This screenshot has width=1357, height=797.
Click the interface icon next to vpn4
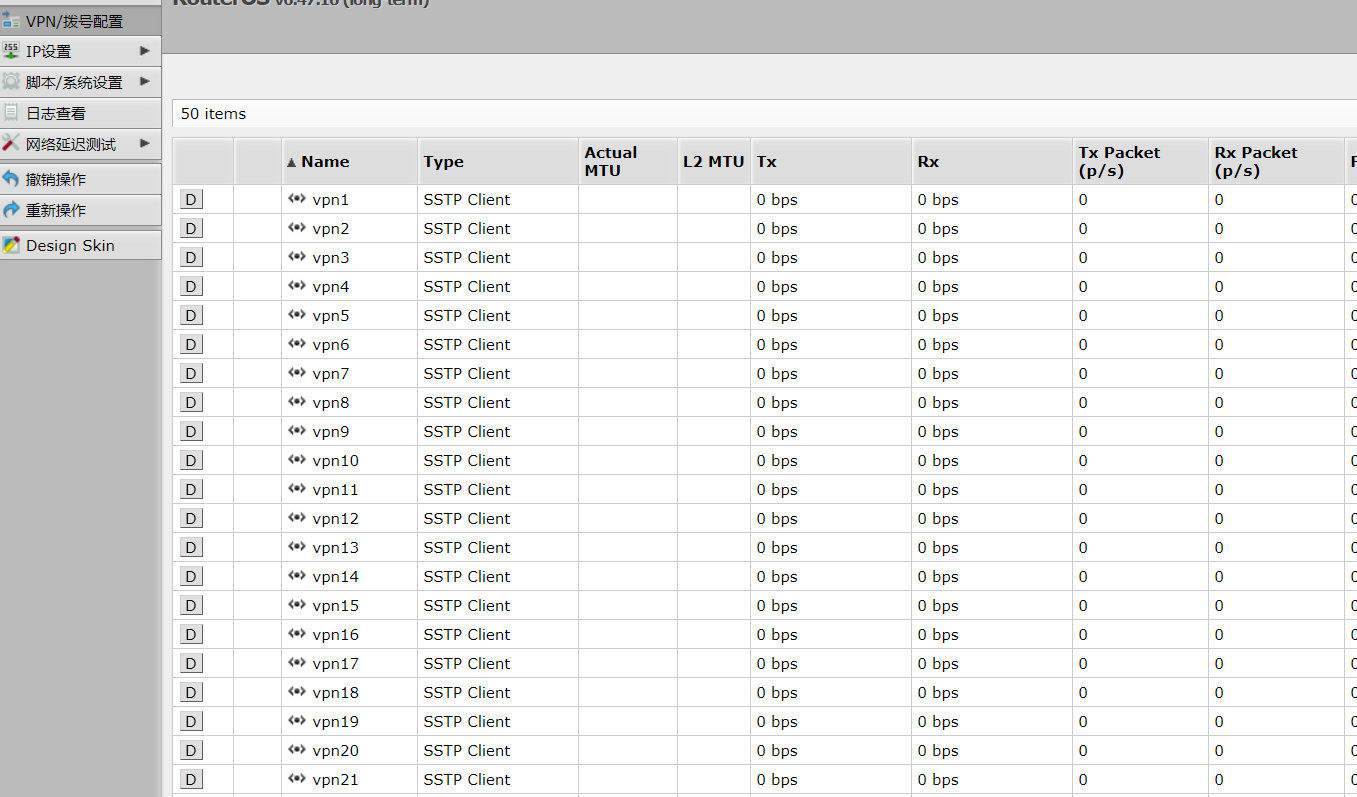click(x=297, y=285)
